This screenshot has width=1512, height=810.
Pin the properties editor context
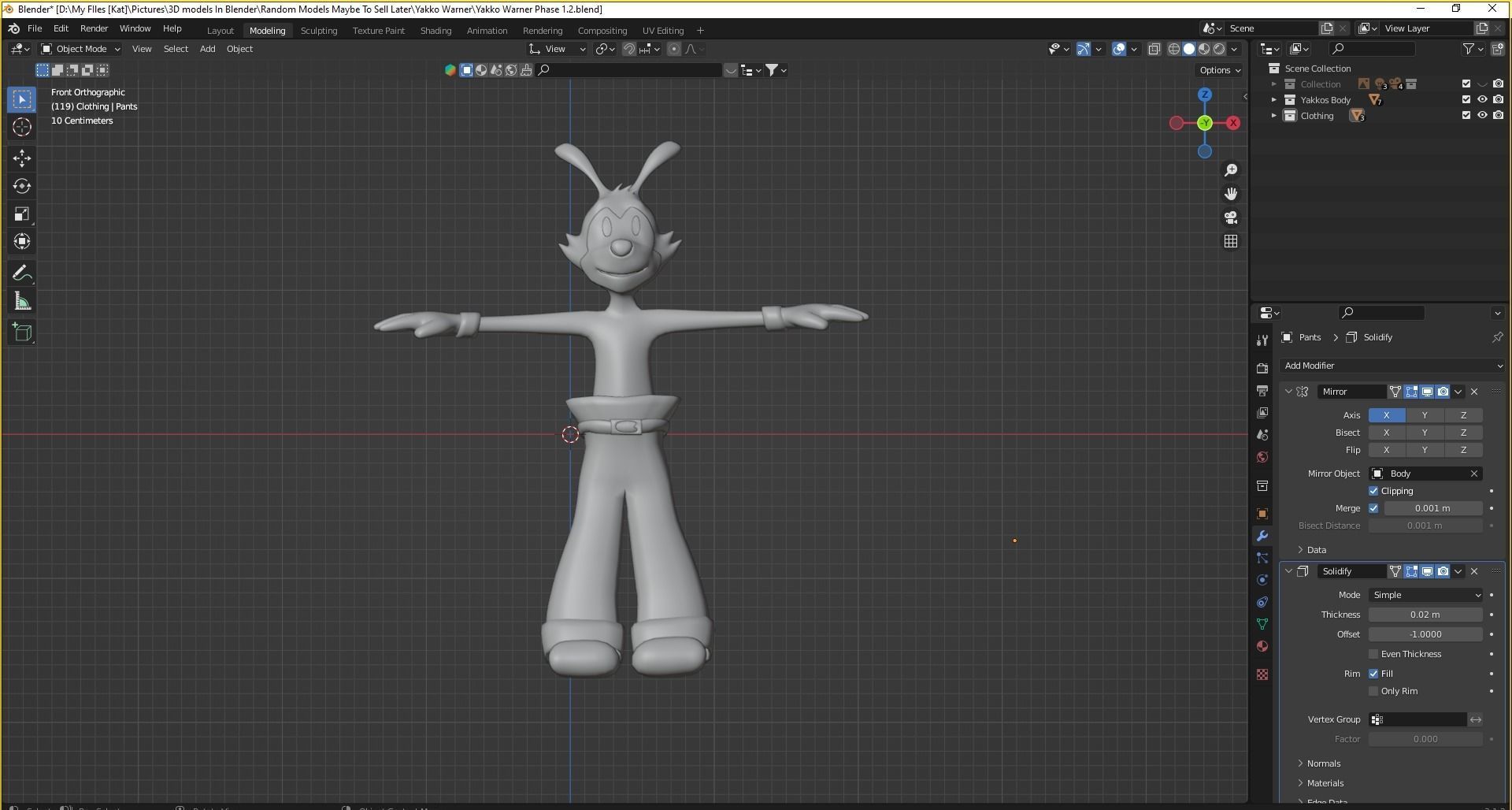pos(1496,337)
